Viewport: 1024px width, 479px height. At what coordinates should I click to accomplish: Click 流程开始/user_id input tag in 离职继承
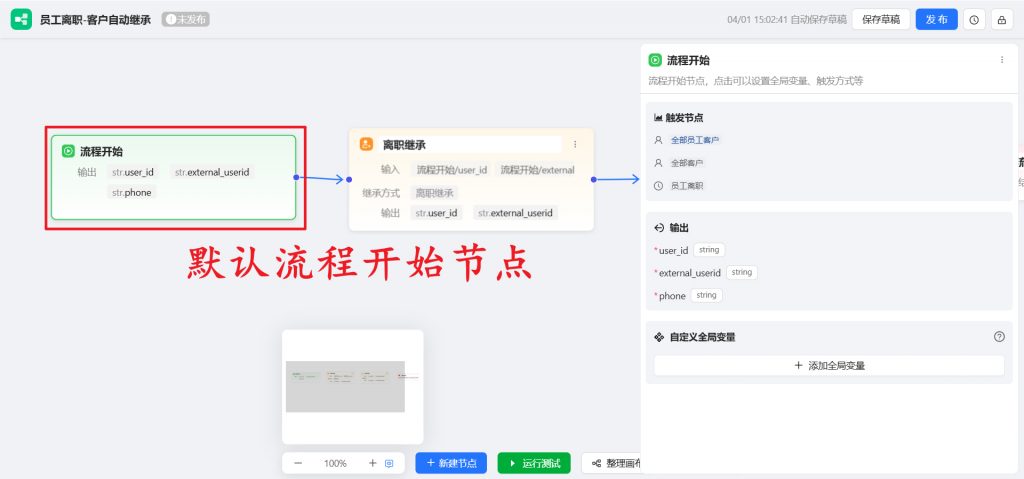tap(452, 170)
